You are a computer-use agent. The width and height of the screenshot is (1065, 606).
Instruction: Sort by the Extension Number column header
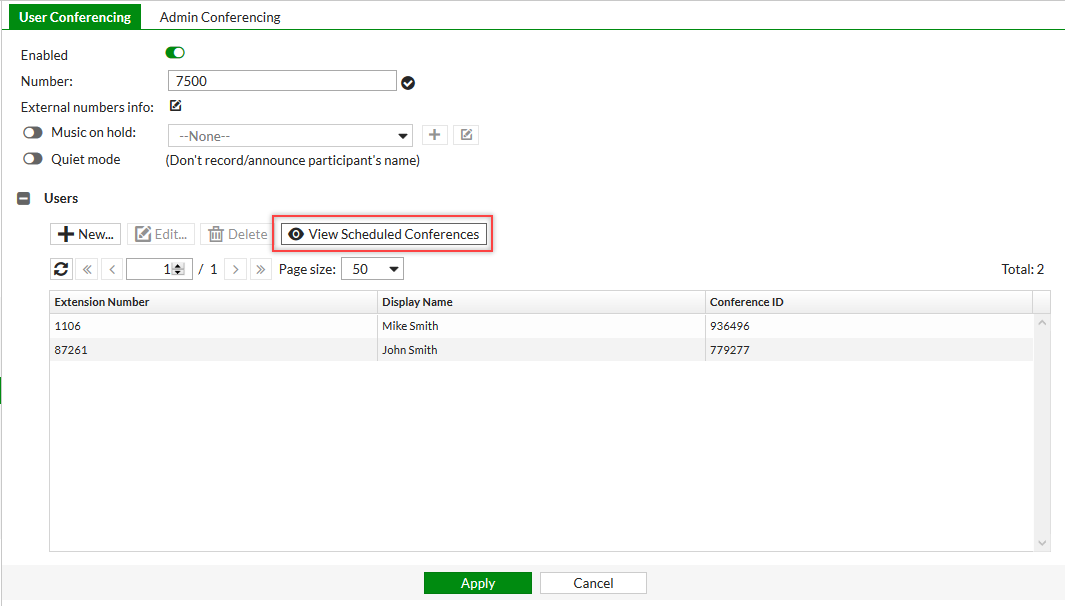(213, 302)
